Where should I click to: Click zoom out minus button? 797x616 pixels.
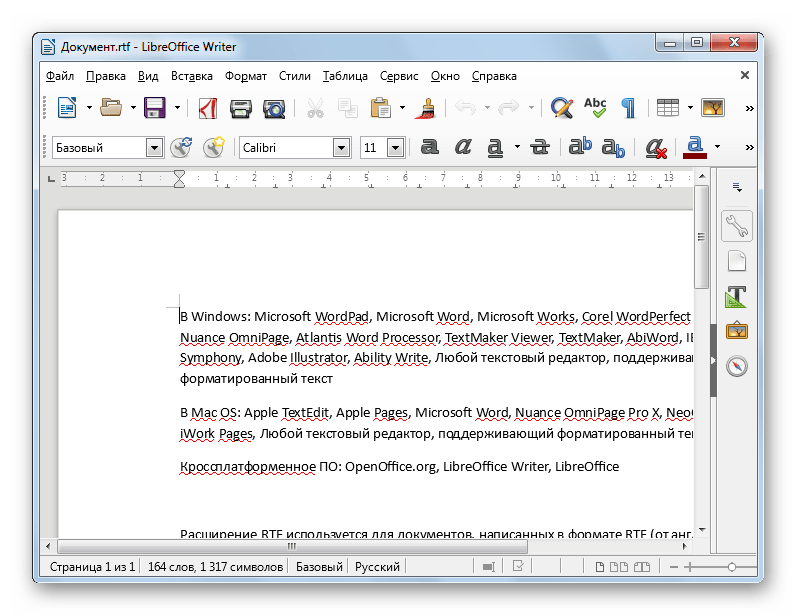[674, 567]
